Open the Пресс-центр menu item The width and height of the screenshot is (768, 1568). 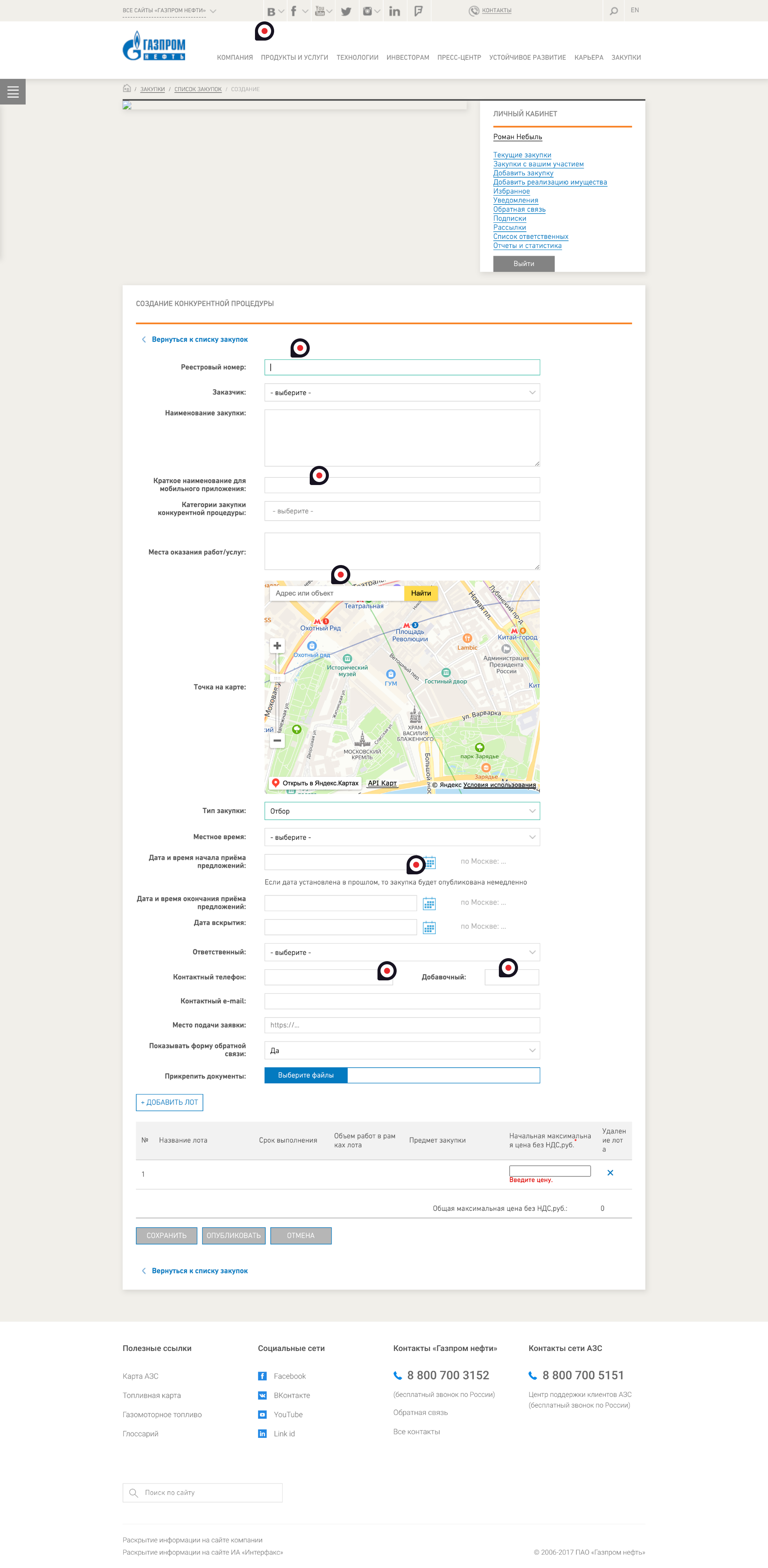click(x=459, y=58)
